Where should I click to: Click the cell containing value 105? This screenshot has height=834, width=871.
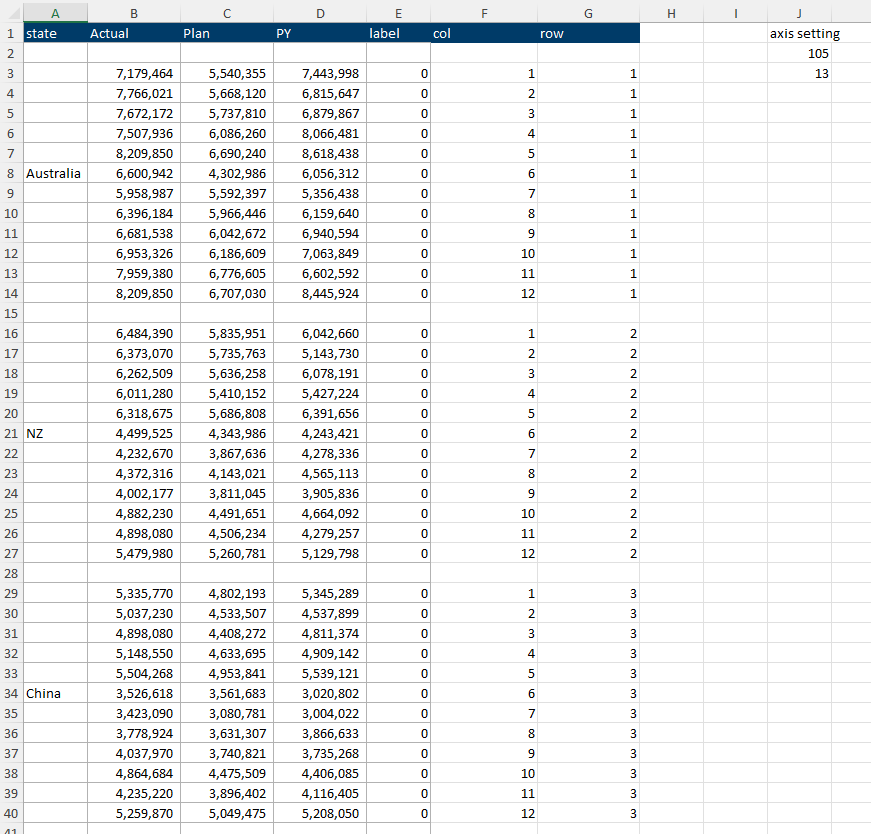coord(799,53)
